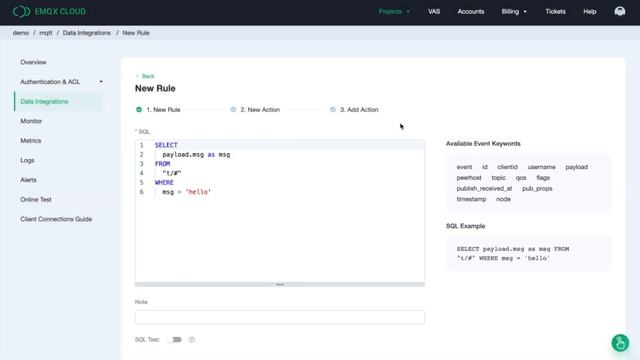Viewport: 640px width, 360px height.
Task: Open Online Test in sidebar
Action: (36, 199)
